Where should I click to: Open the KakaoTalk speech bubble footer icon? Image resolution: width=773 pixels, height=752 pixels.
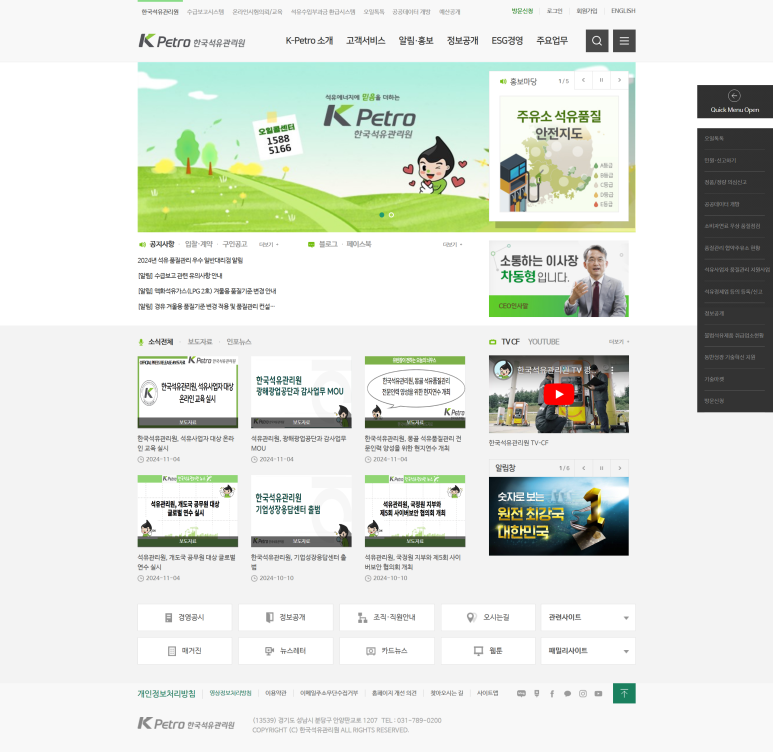pyautogui.click(x=567, y=694)
